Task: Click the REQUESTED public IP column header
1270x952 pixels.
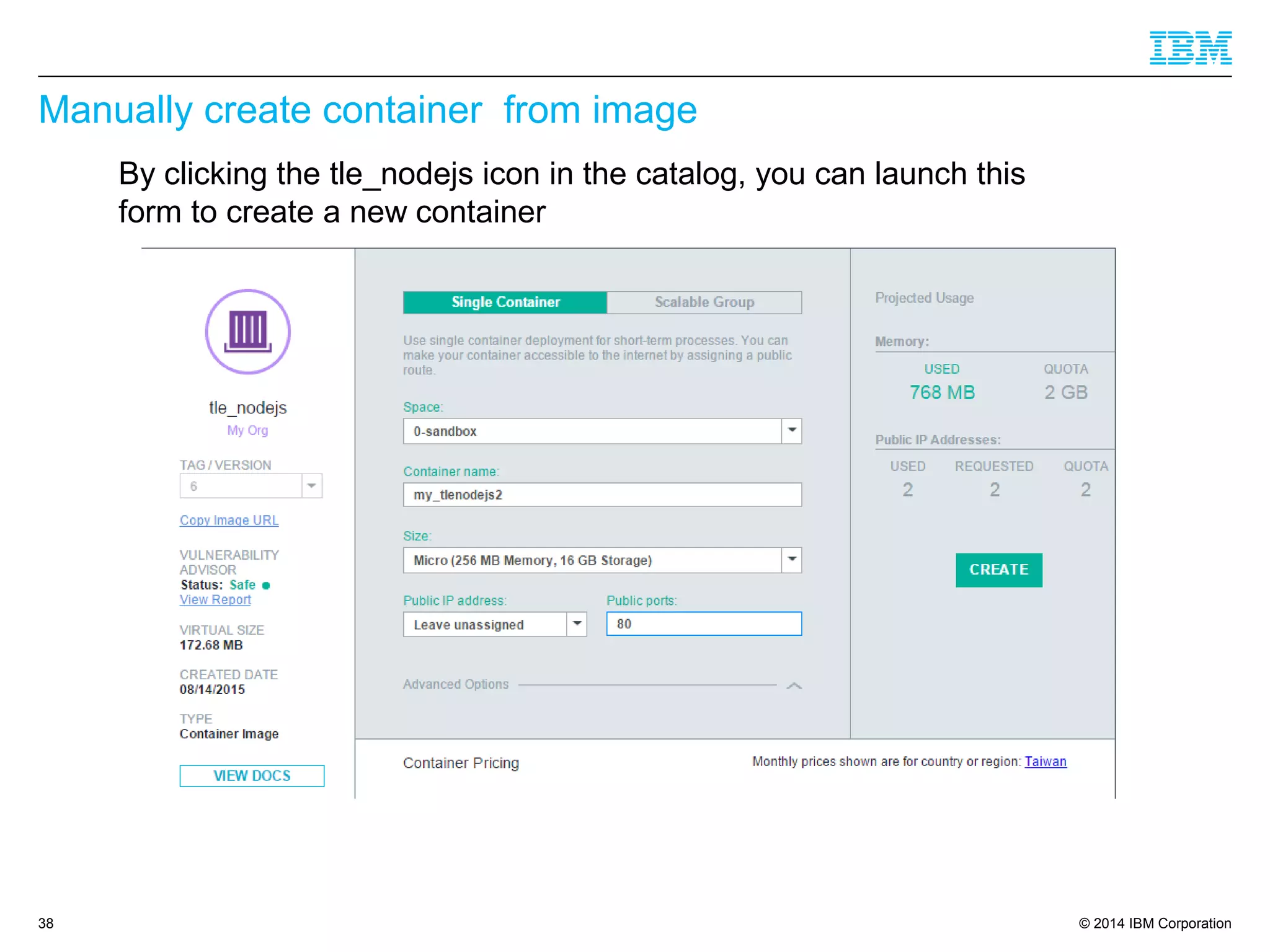Action: coord(994,466)
